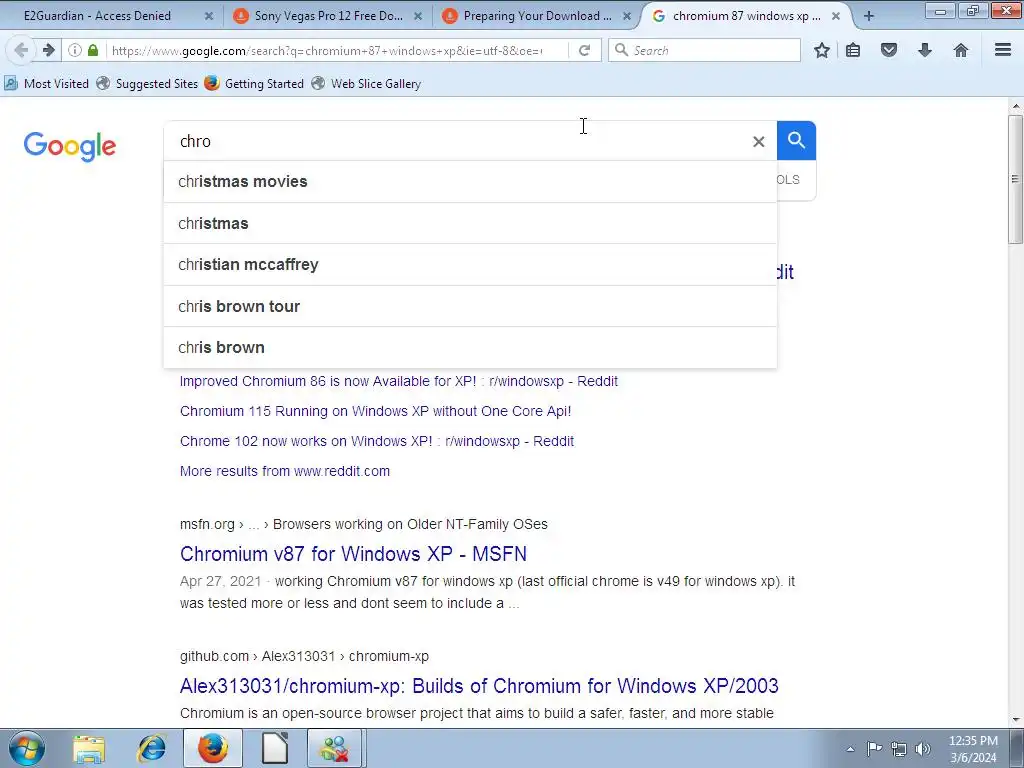The image size is (1024, 768).
Task: Close the chromium 87 windows xp tab
Action: click(x=836, y=16)
